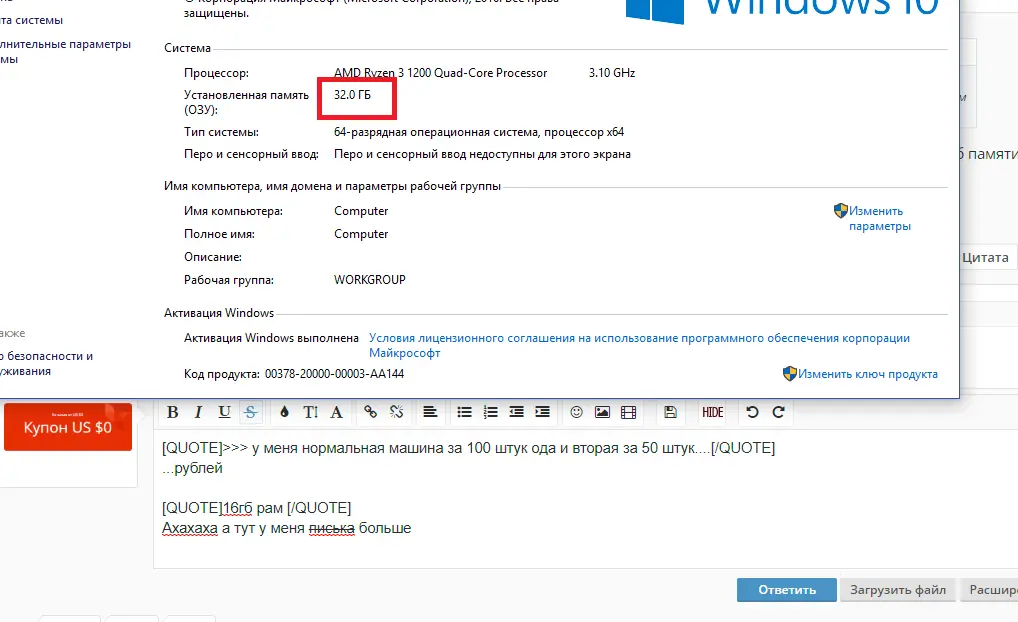Insert an image via picture icon
Viewport: 1018px width, 622px height.
(x=602, y=412)
